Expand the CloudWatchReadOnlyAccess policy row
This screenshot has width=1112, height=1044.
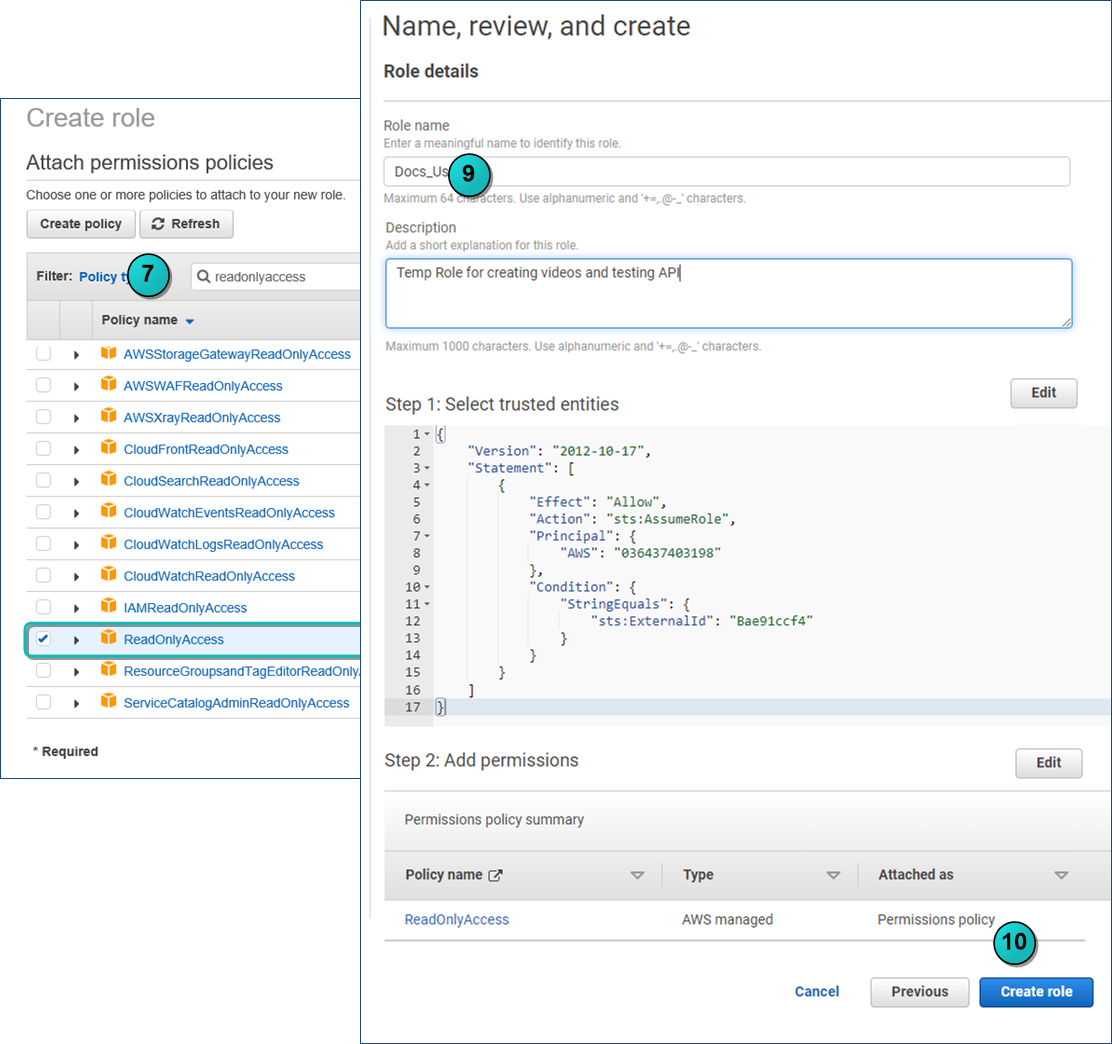(x=76, y=577)
